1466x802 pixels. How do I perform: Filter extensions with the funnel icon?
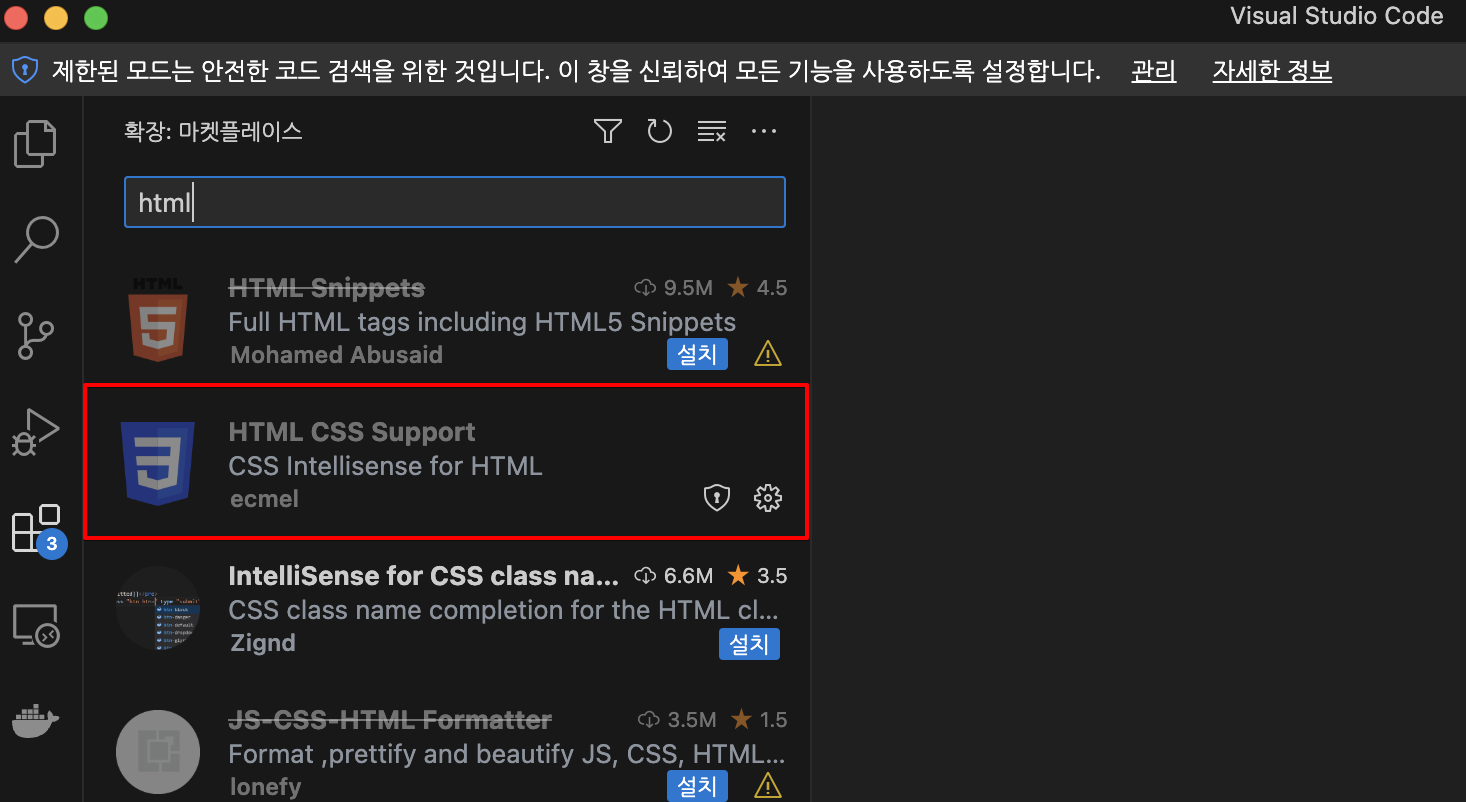pos(608,131)
